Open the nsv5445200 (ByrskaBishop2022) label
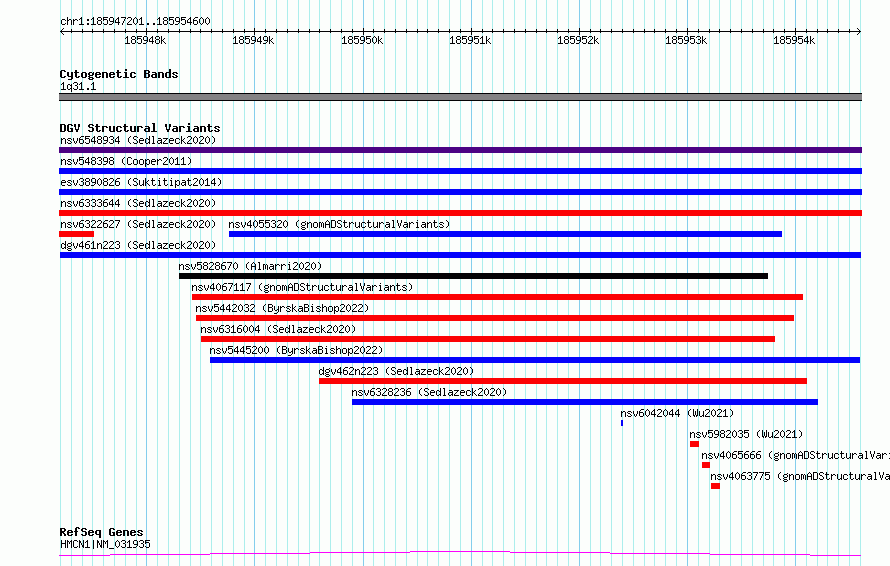This screenshot has height=566, width=890. 296,350
